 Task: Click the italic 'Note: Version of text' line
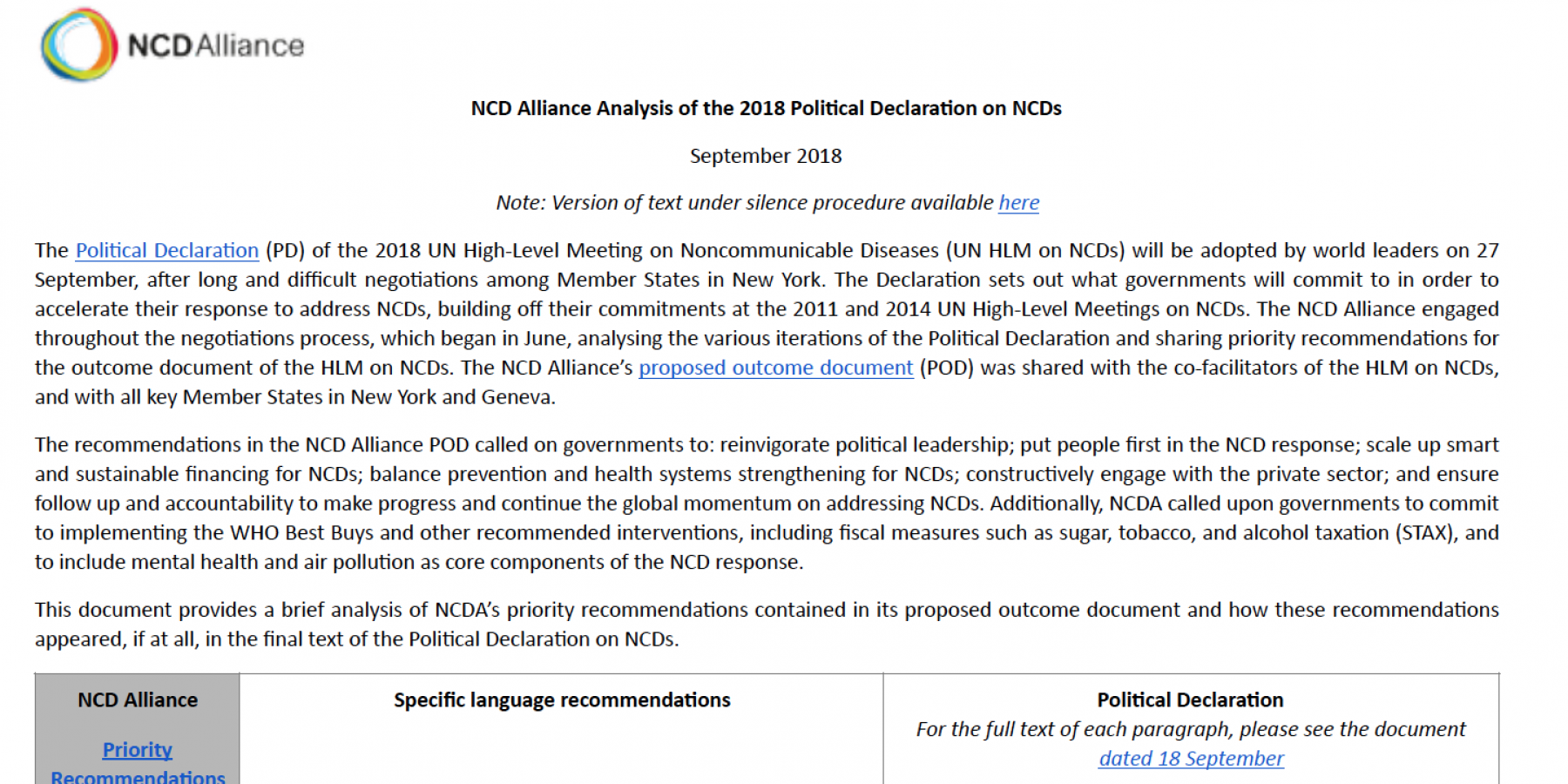[767, 203]
